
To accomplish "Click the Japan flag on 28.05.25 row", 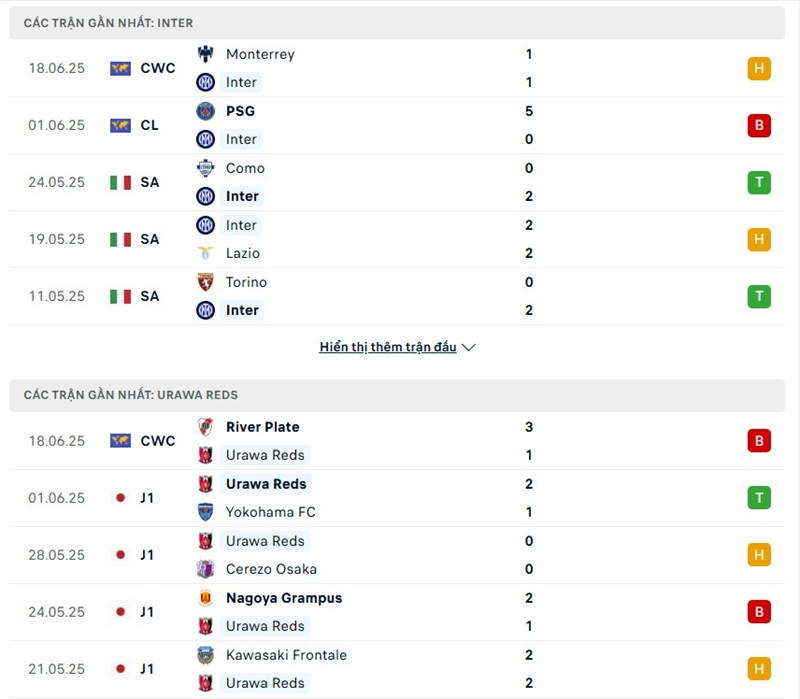I will pos(121,555).
